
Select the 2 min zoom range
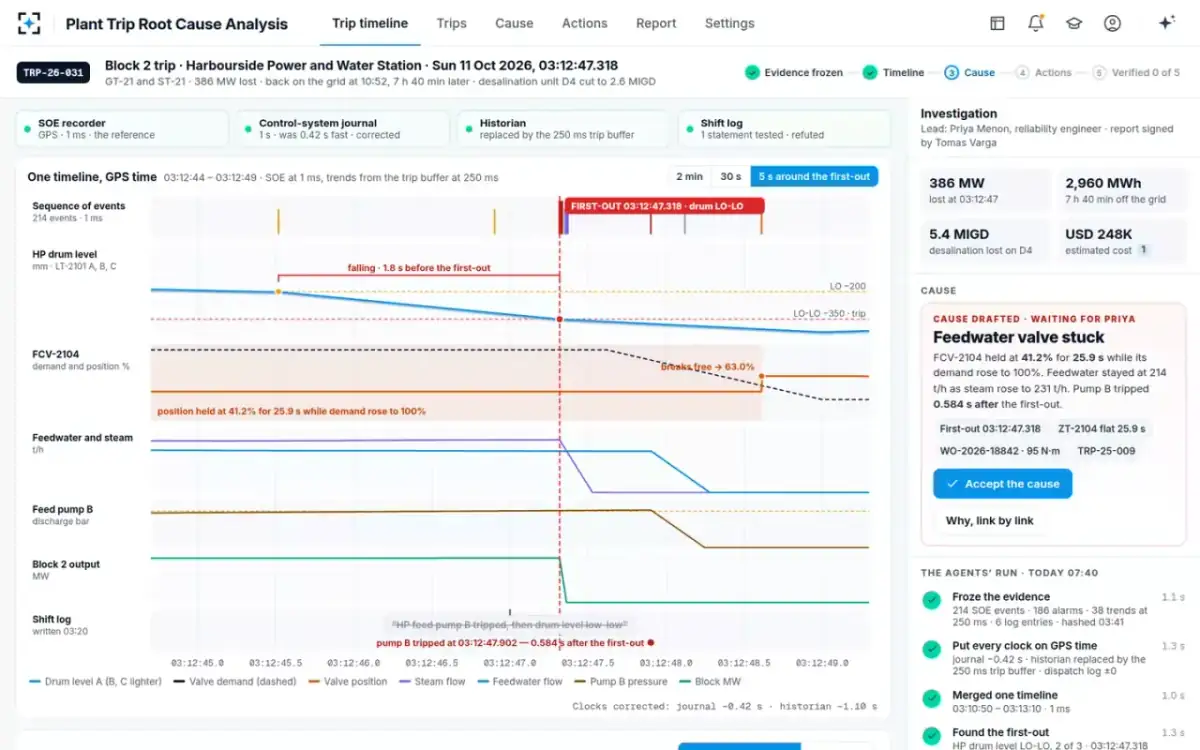pos(689,176)
